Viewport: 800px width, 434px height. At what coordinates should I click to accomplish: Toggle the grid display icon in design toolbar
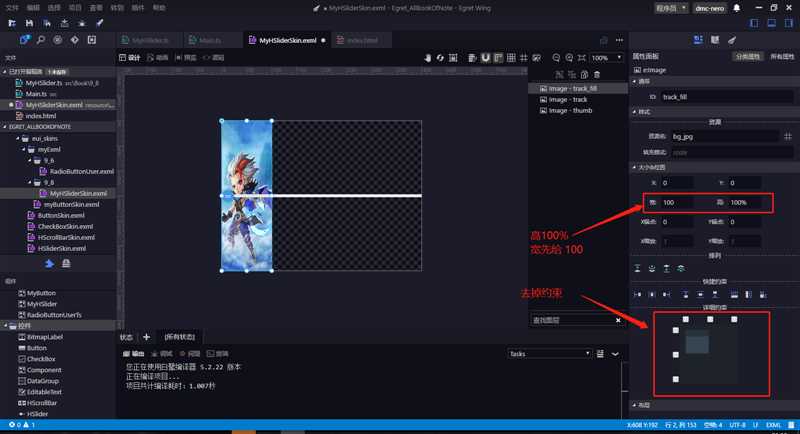511,58
